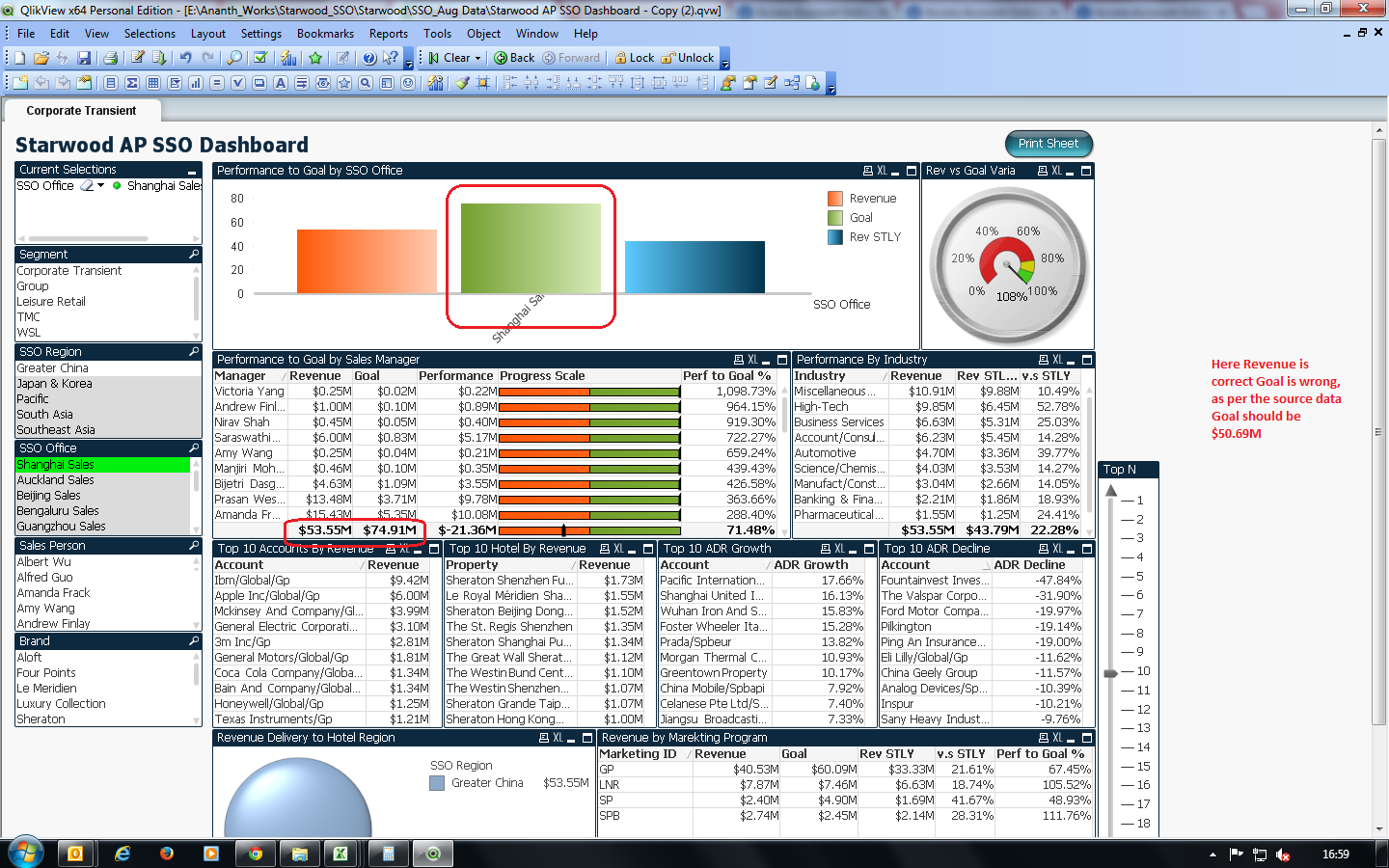1389x868 pixels.
Task: Open dropdown arrow beside SSO Office selection
Action: (x=100, y=186)
